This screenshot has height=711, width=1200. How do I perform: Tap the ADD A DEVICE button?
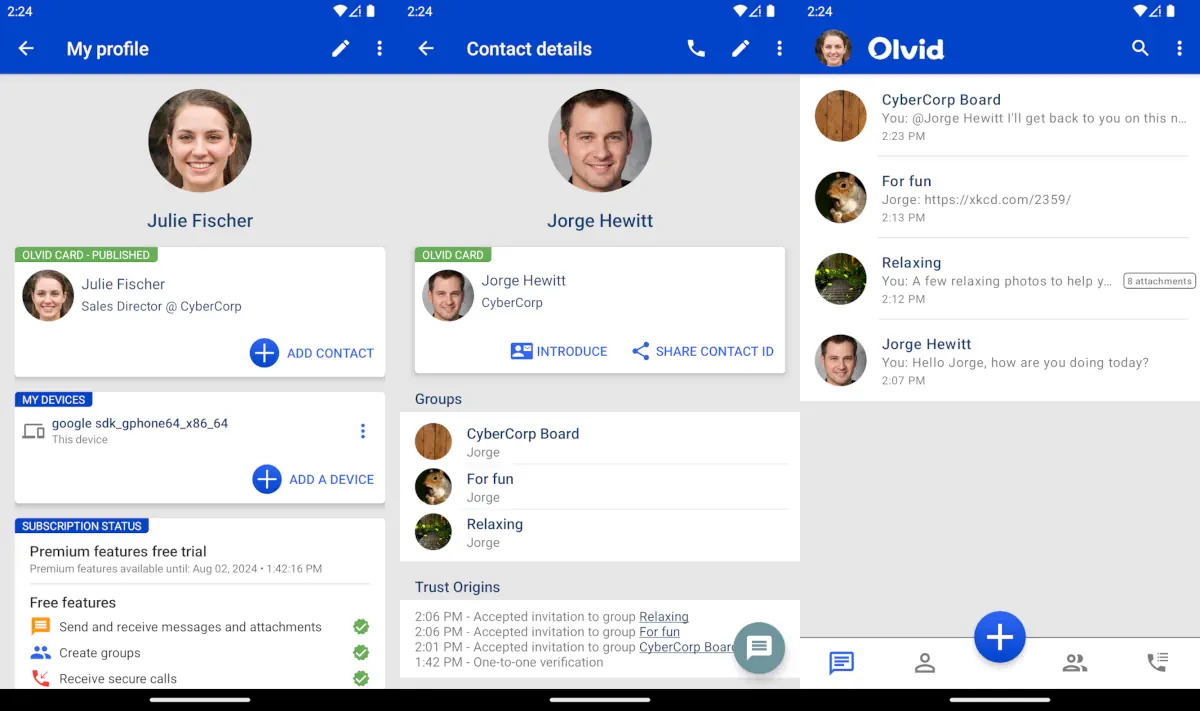tap(314, 479)
